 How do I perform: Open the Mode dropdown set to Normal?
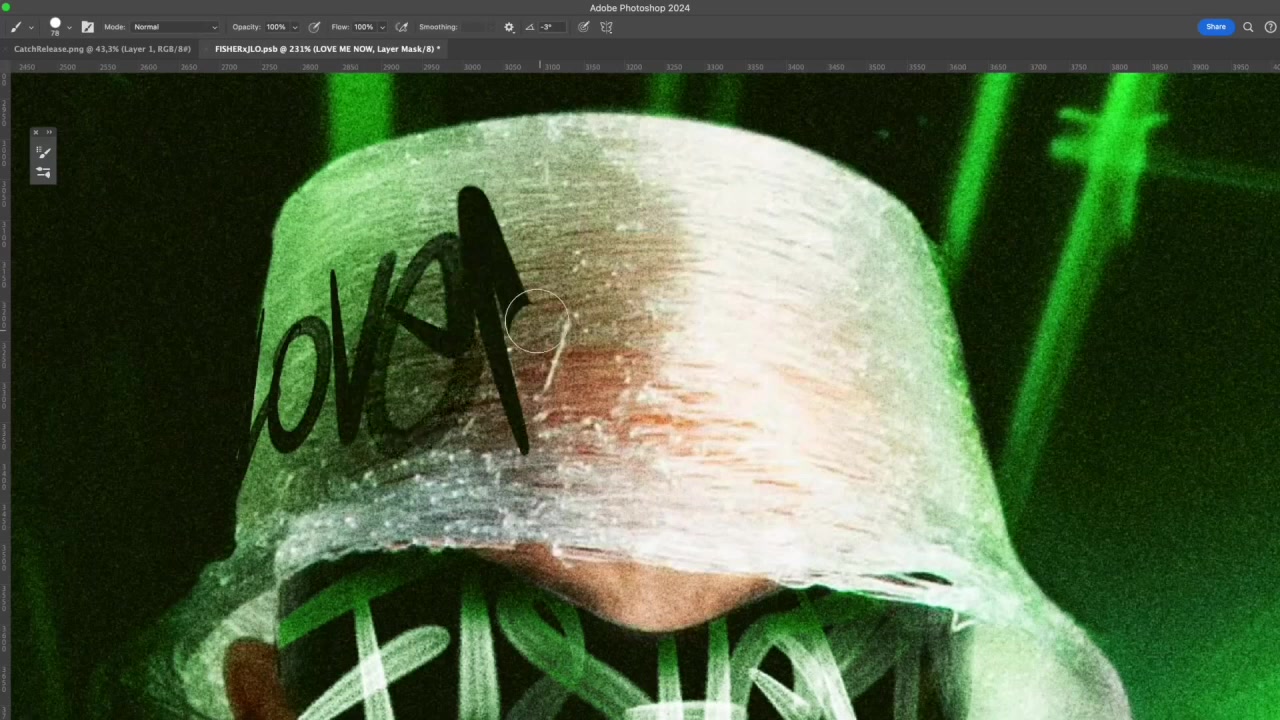(x=175, y=27)
